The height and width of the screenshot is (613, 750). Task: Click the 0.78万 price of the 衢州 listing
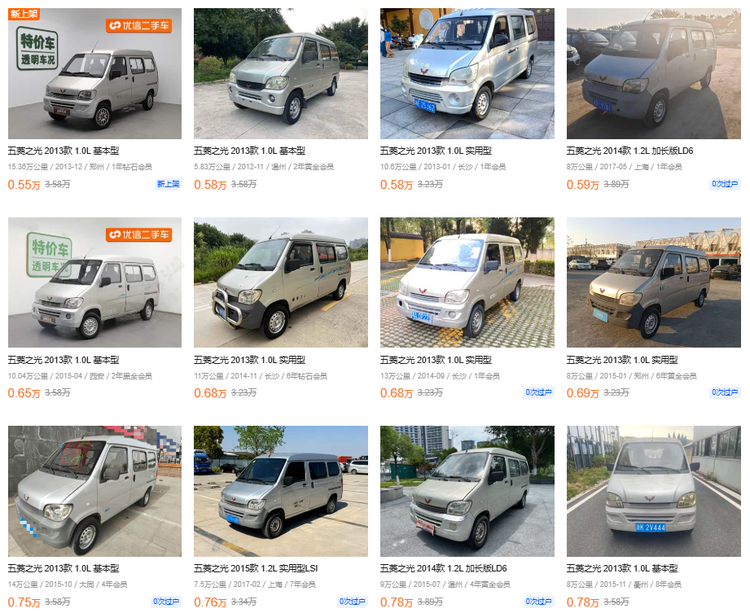[x=583, y=602]
